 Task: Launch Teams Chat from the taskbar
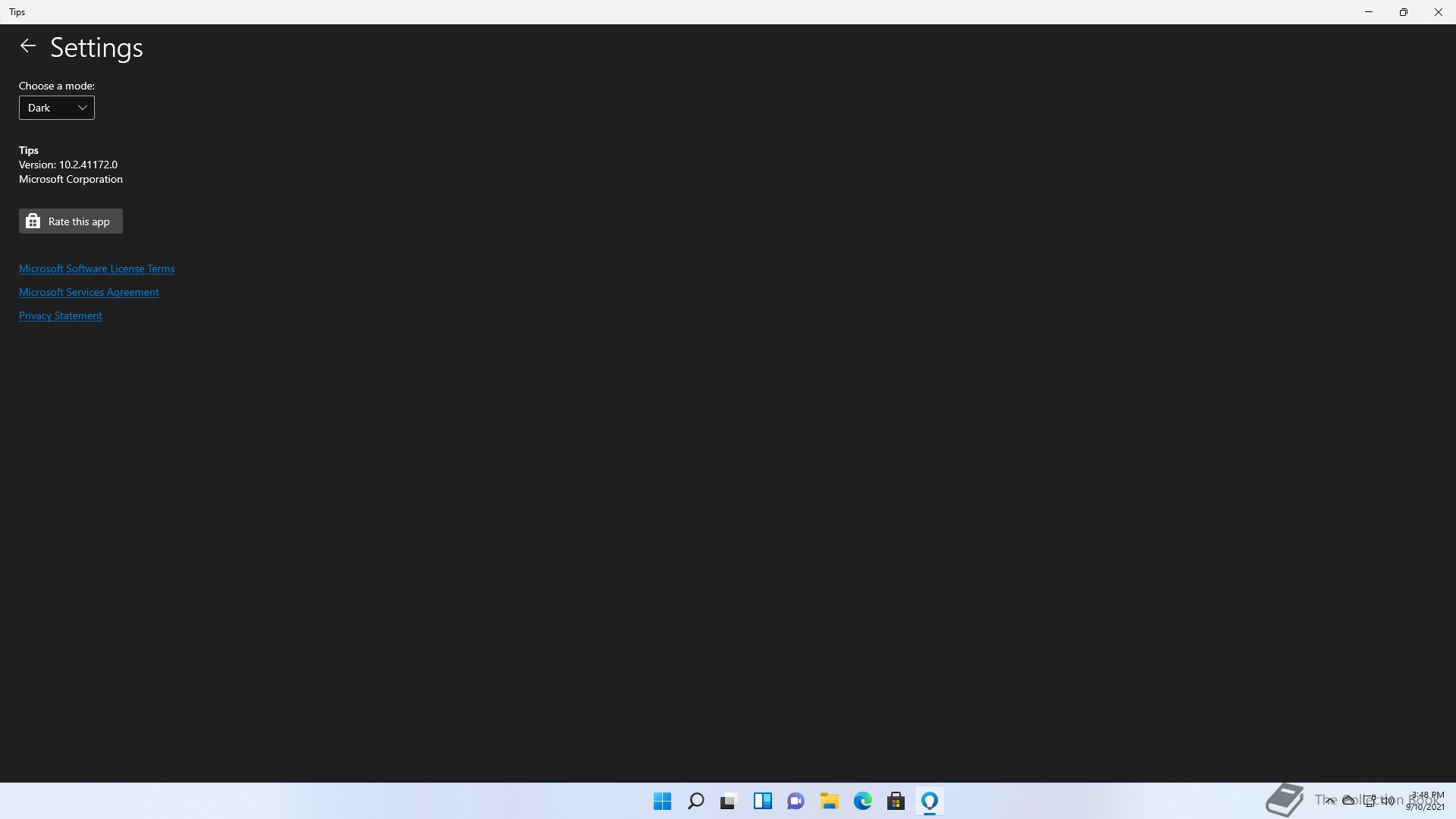[795, 801]
